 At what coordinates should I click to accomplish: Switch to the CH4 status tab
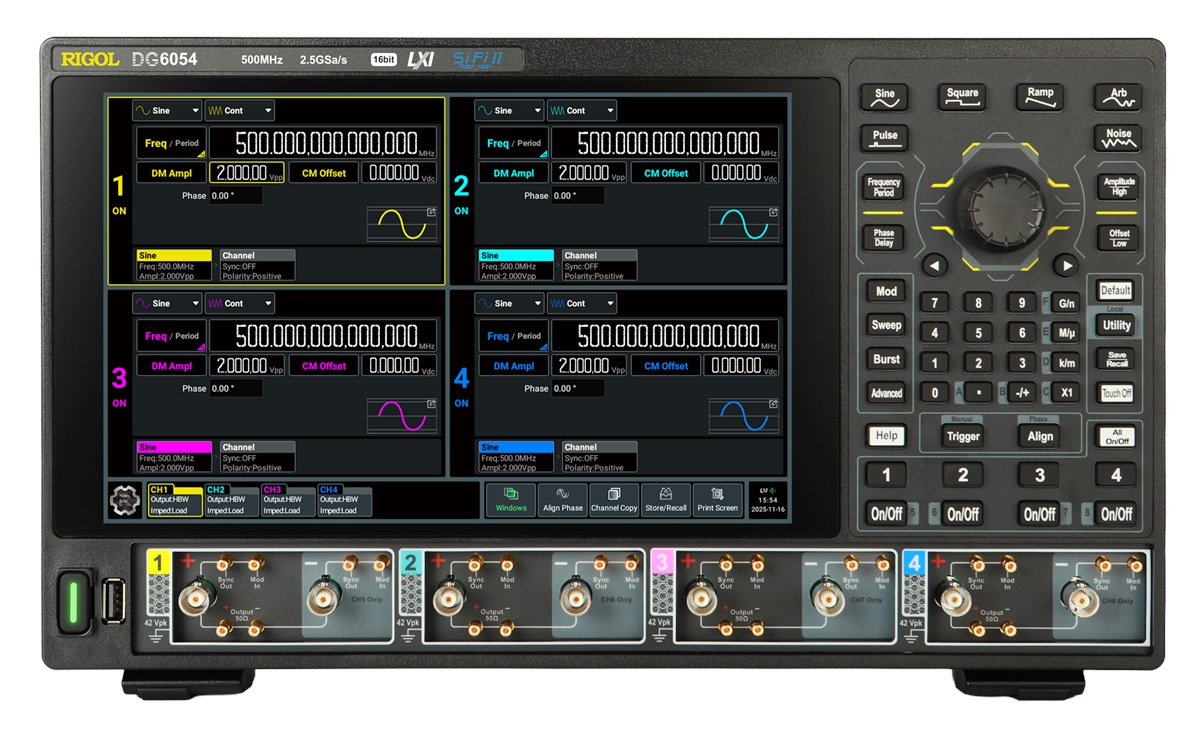point(343,500)
